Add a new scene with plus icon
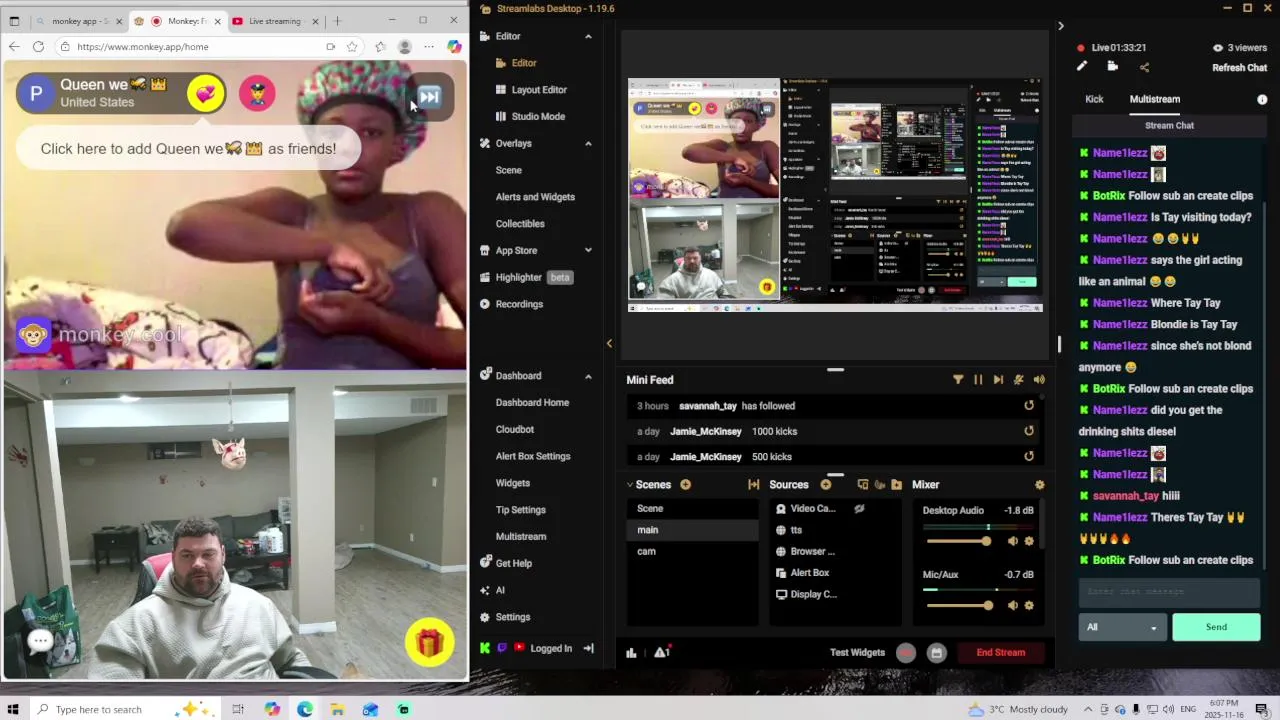The image size is (1280, 720). tap(685, 485)
